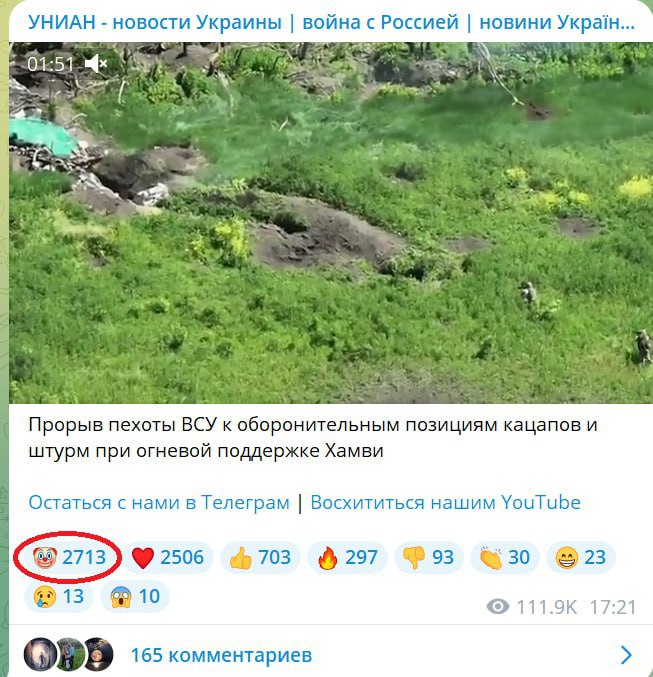The width and height of the screenshot is (653, 677).
Task: Unmute the video with speaker icon
Action: point(96,64)
